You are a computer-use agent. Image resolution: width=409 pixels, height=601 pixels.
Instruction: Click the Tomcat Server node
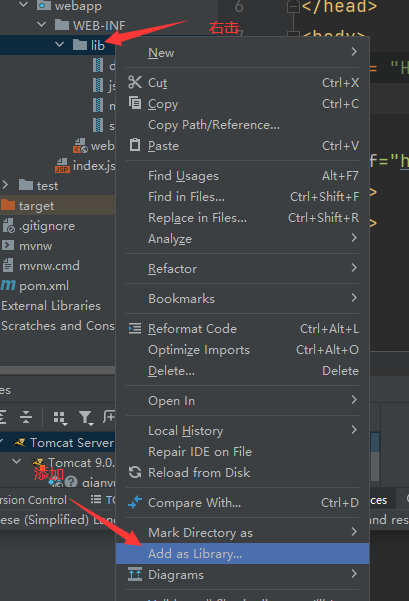72,442
